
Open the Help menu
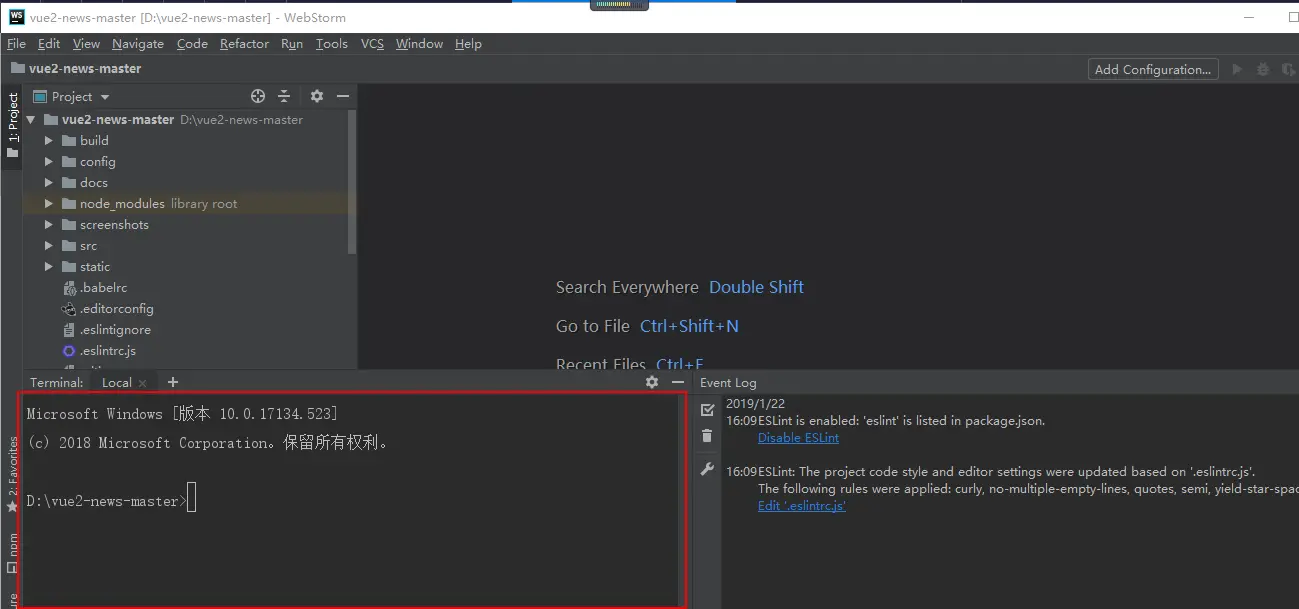(x=468, y=44)
